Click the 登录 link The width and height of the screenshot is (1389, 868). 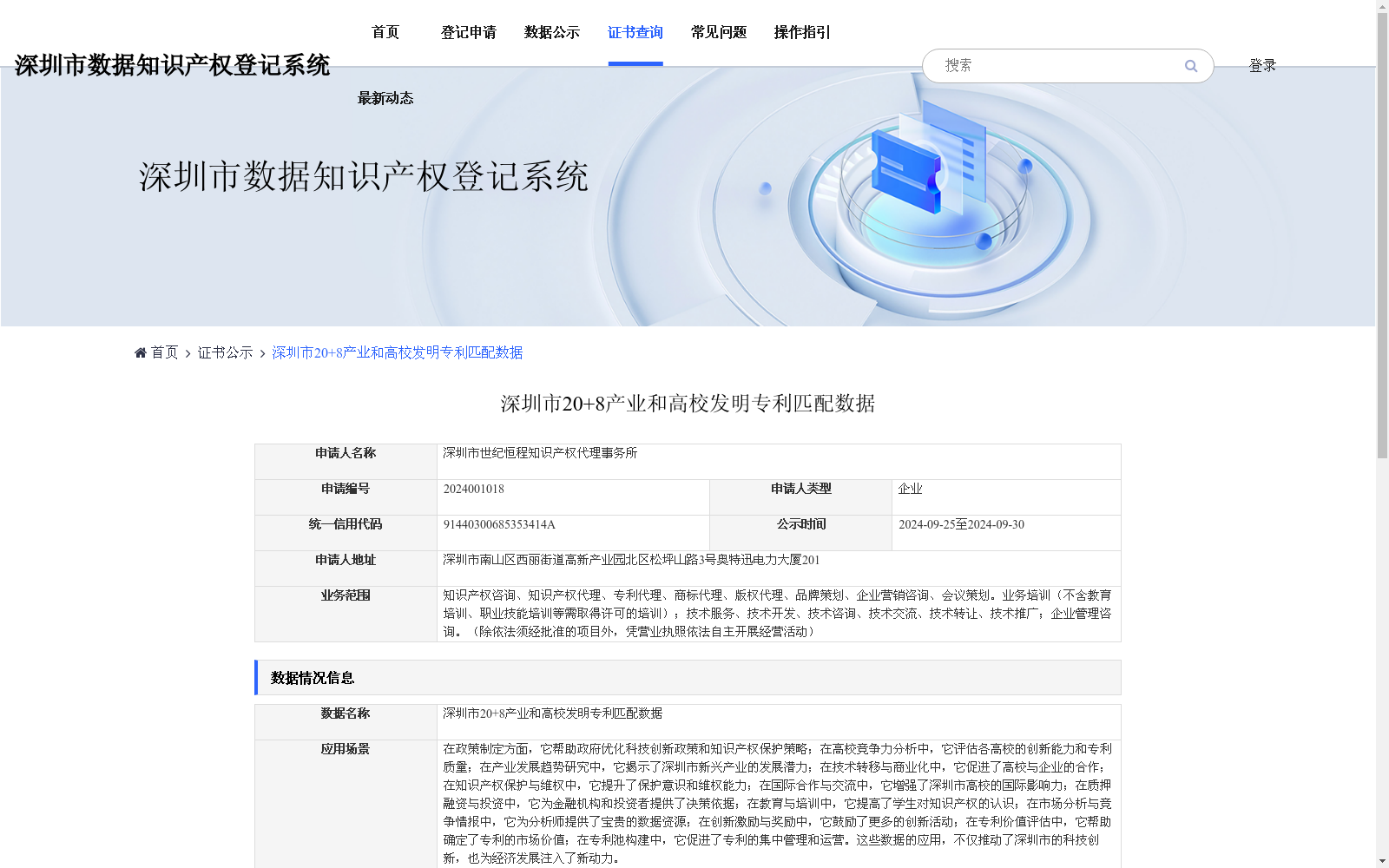click(1262, 66)
